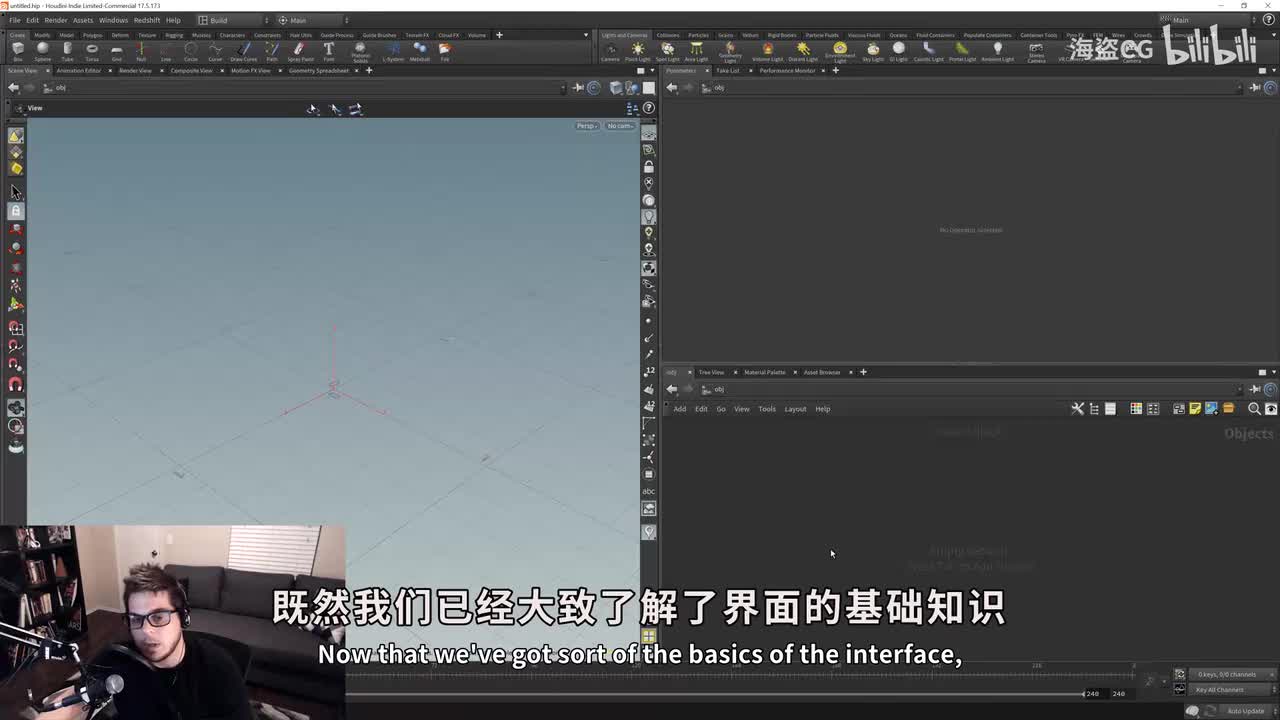This screenshot has height=720, width=1280.
Task: Select the L-System shelf tool
Action: (393, 51)
